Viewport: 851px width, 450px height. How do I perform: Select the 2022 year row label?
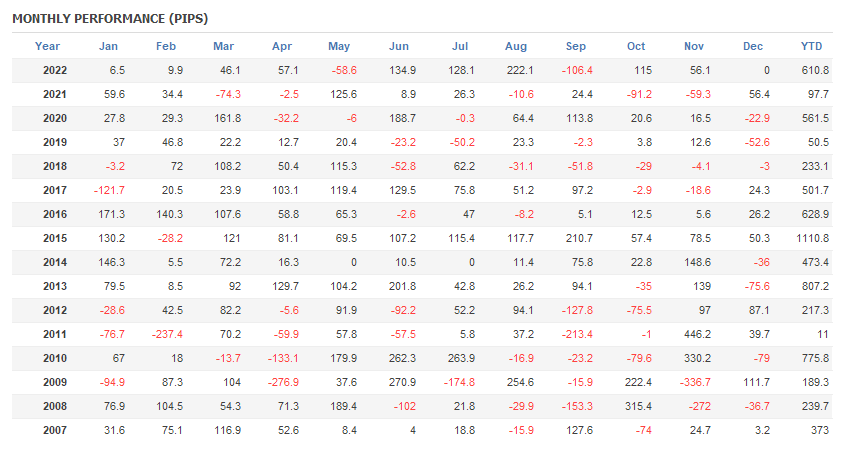click(55, 70)
